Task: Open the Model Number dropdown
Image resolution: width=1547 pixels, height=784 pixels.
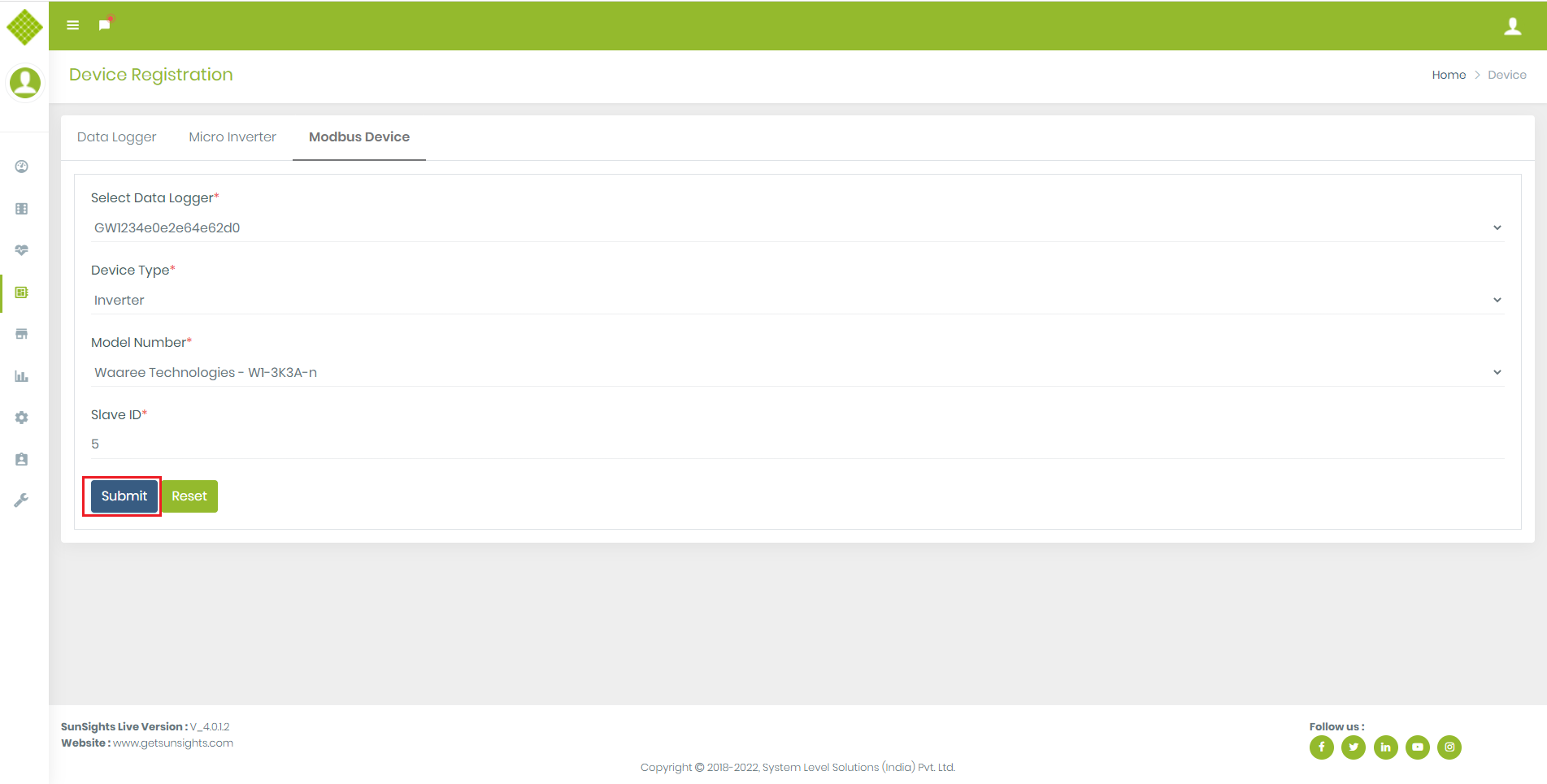Action: coord(797,373)
